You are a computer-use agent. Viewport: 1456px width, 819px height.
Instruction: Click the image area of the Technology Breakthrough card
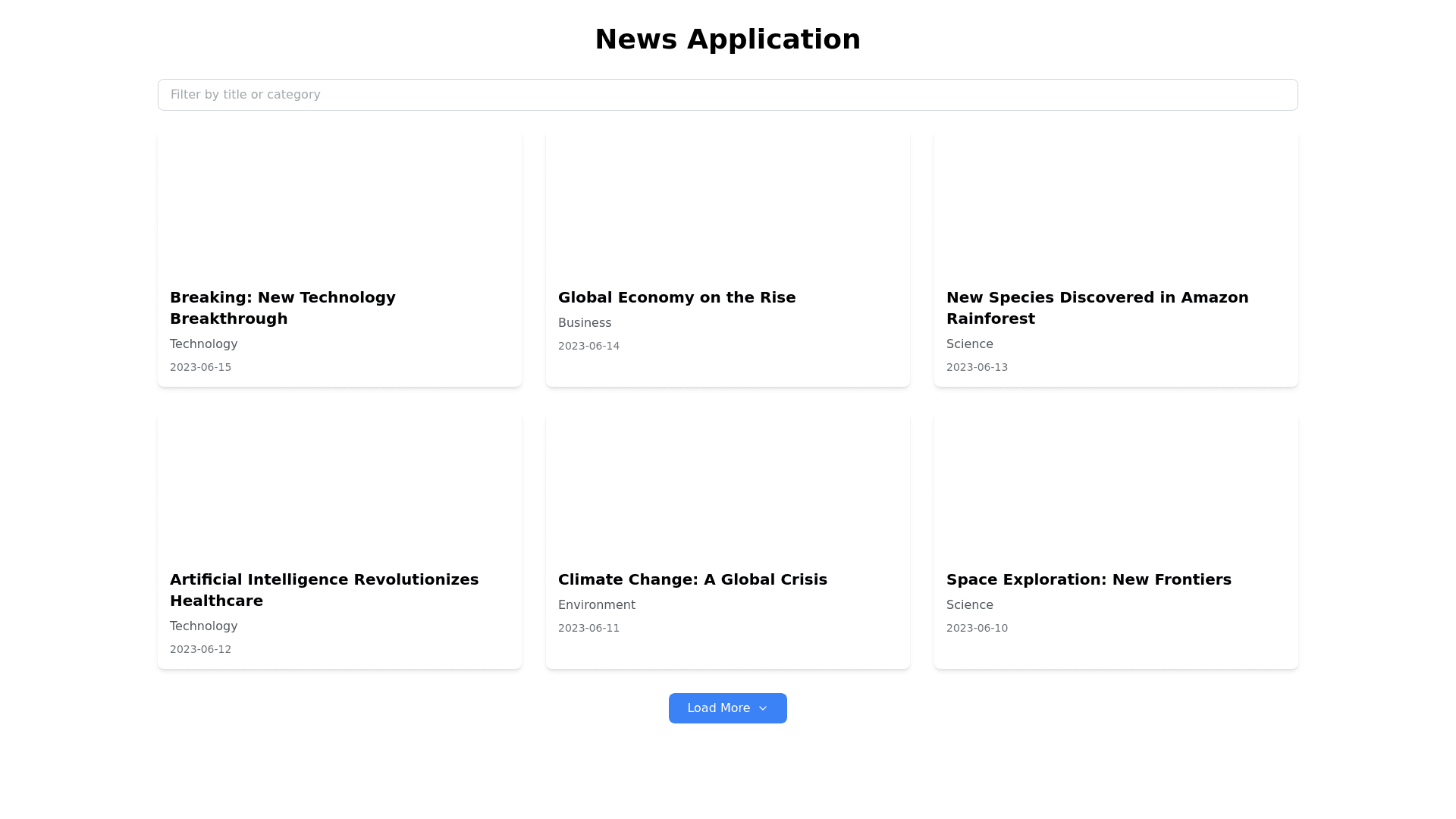pyautogui.click(x=339, y=203)
